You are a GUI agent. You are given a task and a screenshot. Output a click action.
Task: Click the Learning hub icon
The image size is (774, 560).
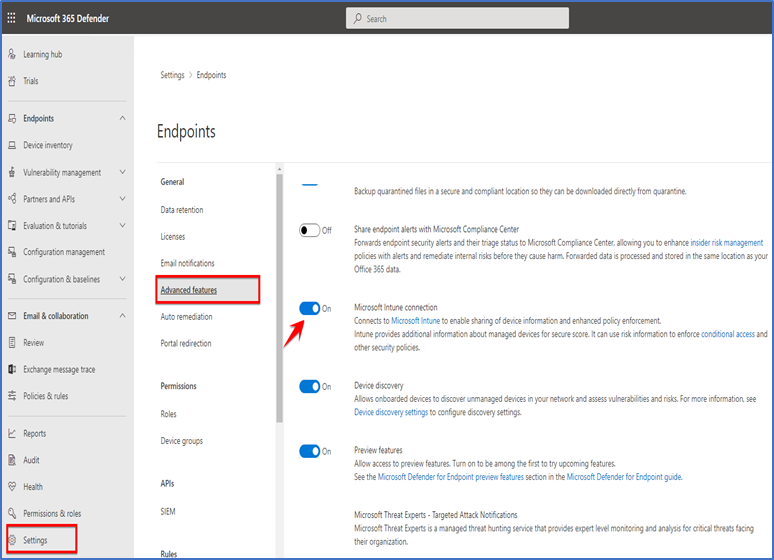pyautogui.click(x=12, y=54)
